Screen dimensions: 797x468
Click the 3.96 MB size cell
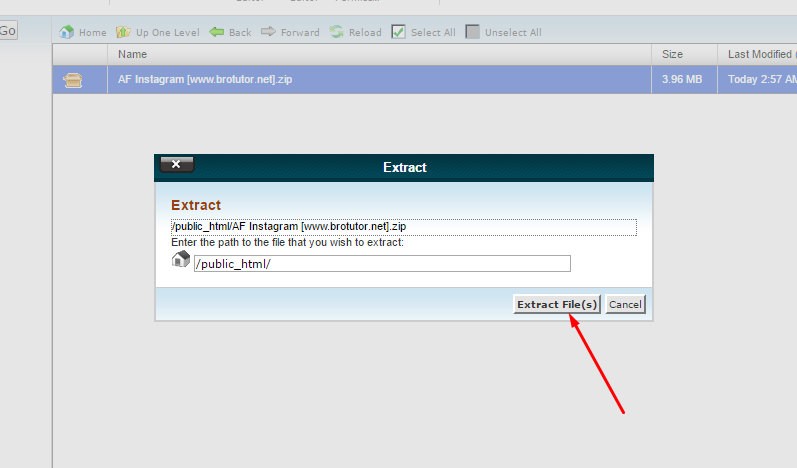pyautogui.click(x=682, y=79)
